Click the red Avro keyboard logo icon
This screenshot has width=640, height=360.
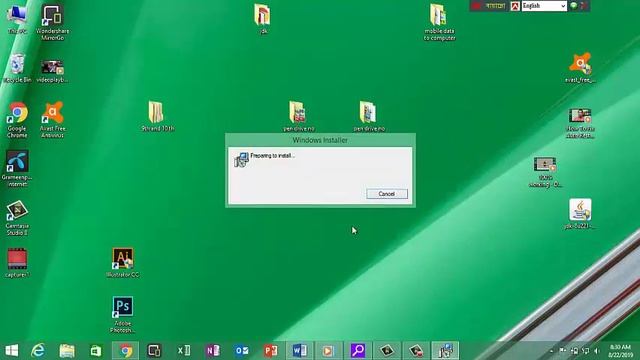click(x=515, y=6)
